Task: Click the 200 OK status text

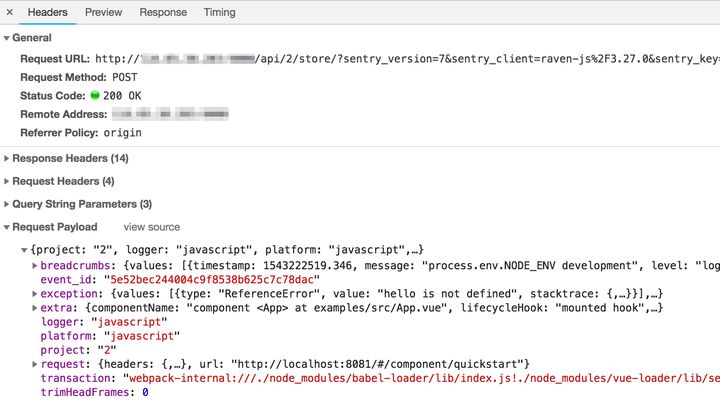Action: (122, 95)
